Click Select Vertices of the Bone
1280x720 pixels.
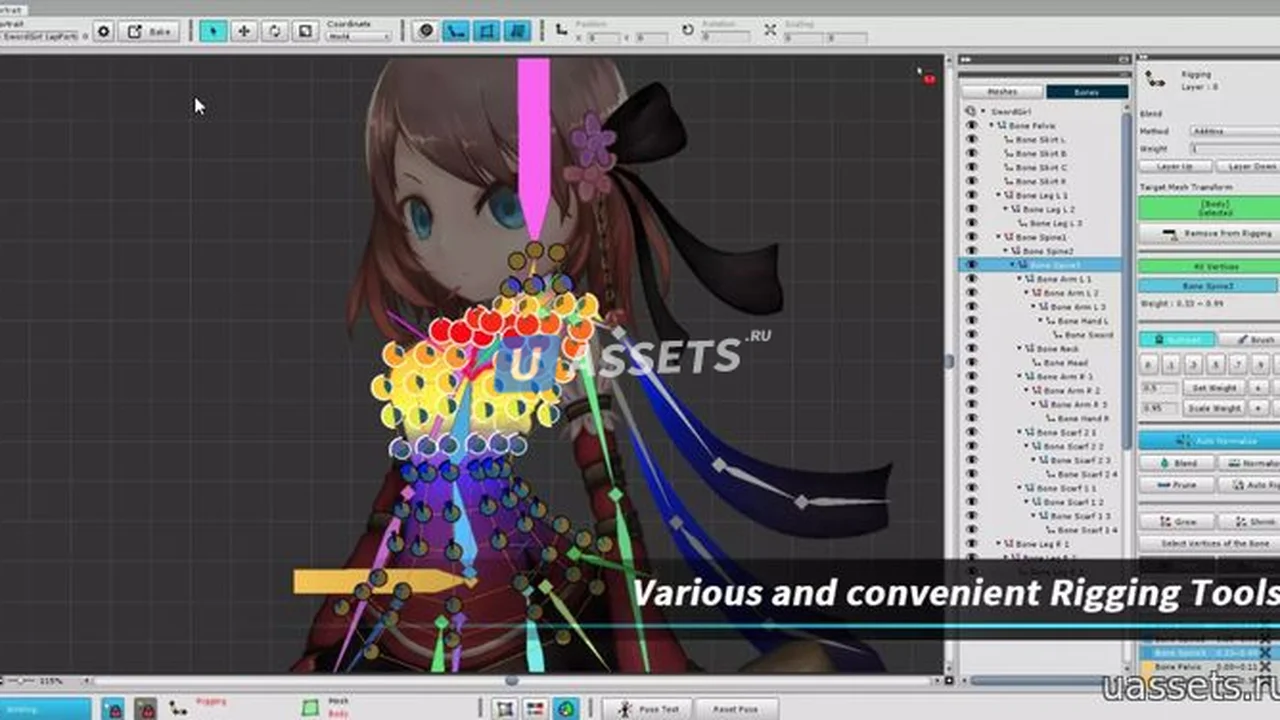click(x=1209, y=543)
